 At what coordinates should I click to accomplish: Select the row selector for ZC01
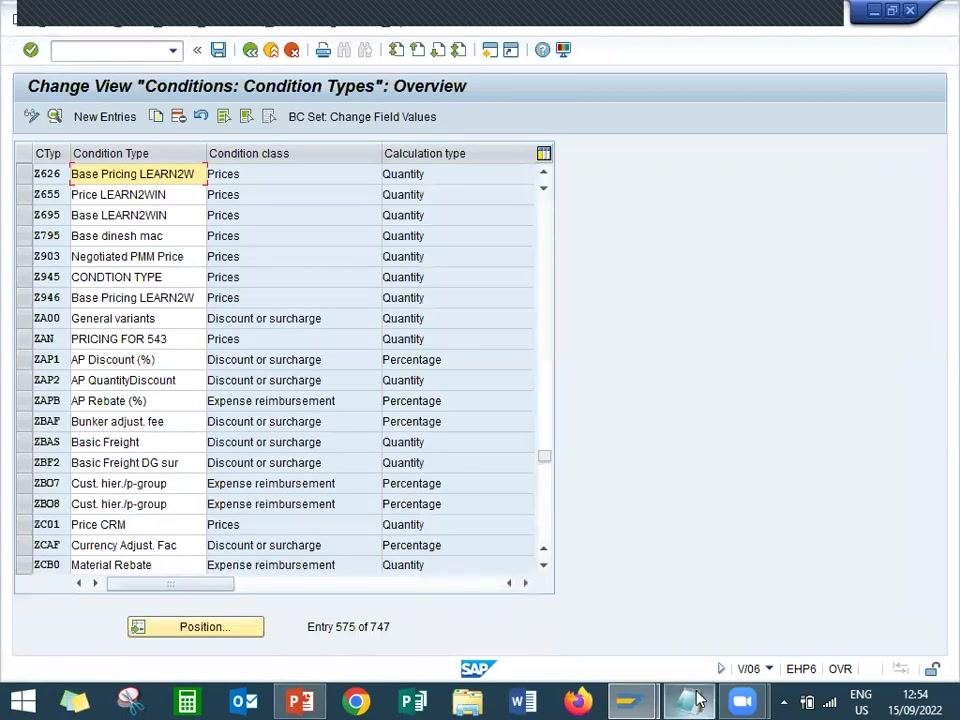coord(24,525)
